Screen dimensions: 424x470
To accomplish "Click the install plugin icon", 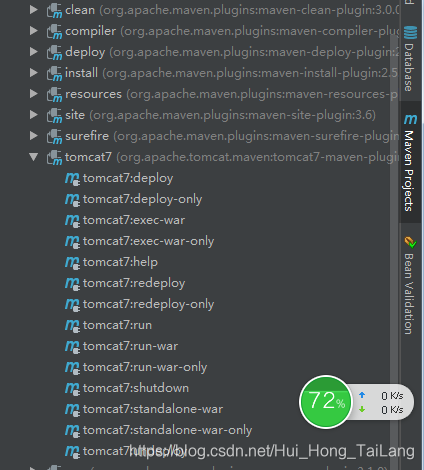I will tap(54, 73).
